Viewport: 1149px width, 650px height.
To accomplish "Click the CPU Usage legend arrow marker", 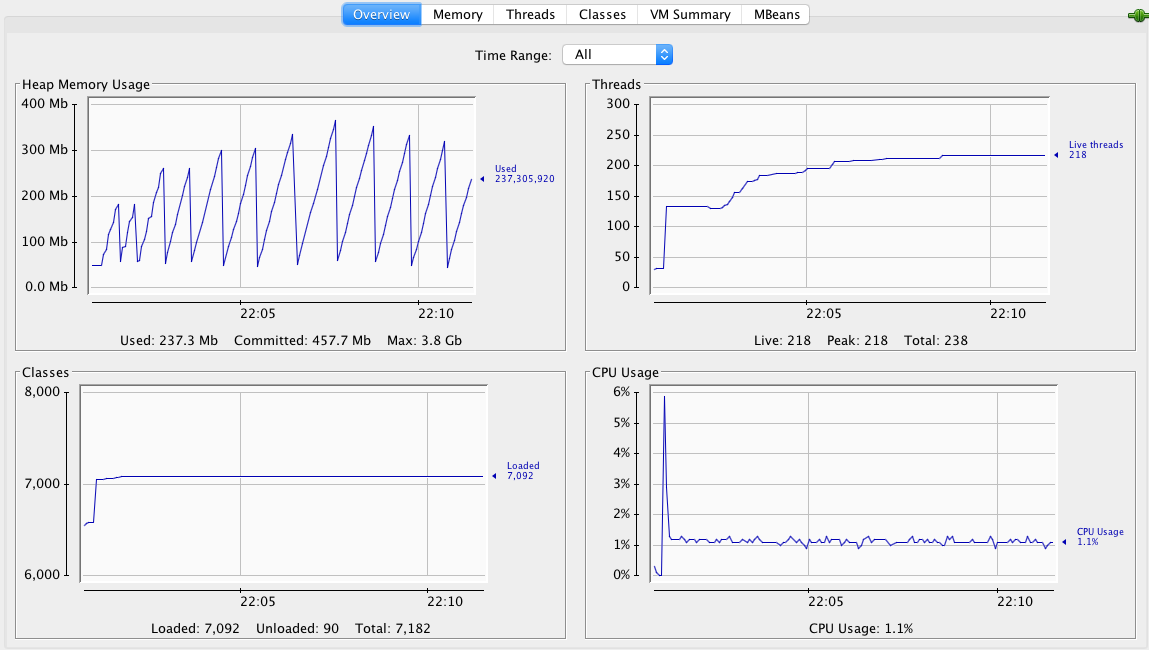I will [1064, 542].
